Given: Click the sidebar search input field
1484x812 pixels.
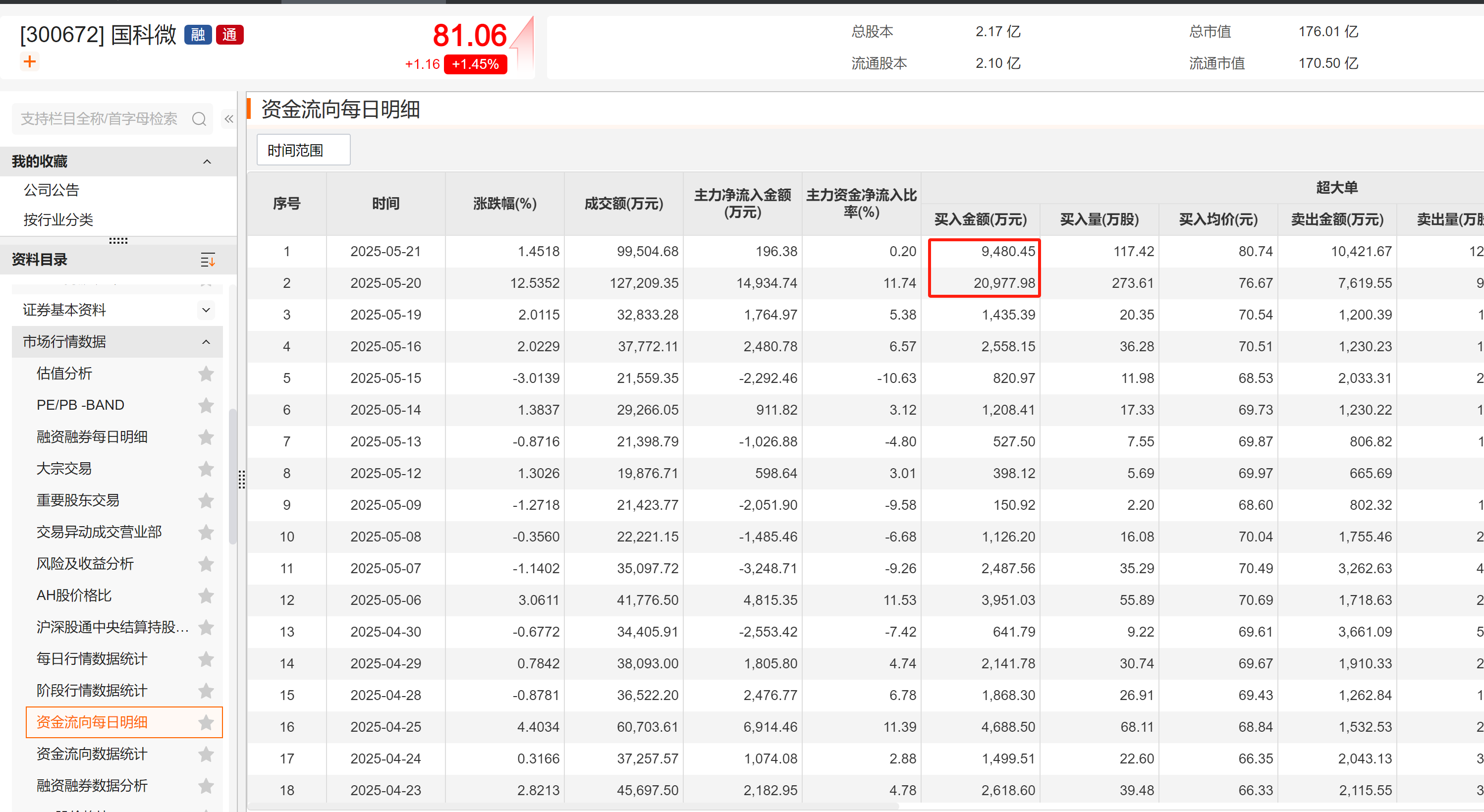Looking at the screenshot, I should (x=99, y=119).
